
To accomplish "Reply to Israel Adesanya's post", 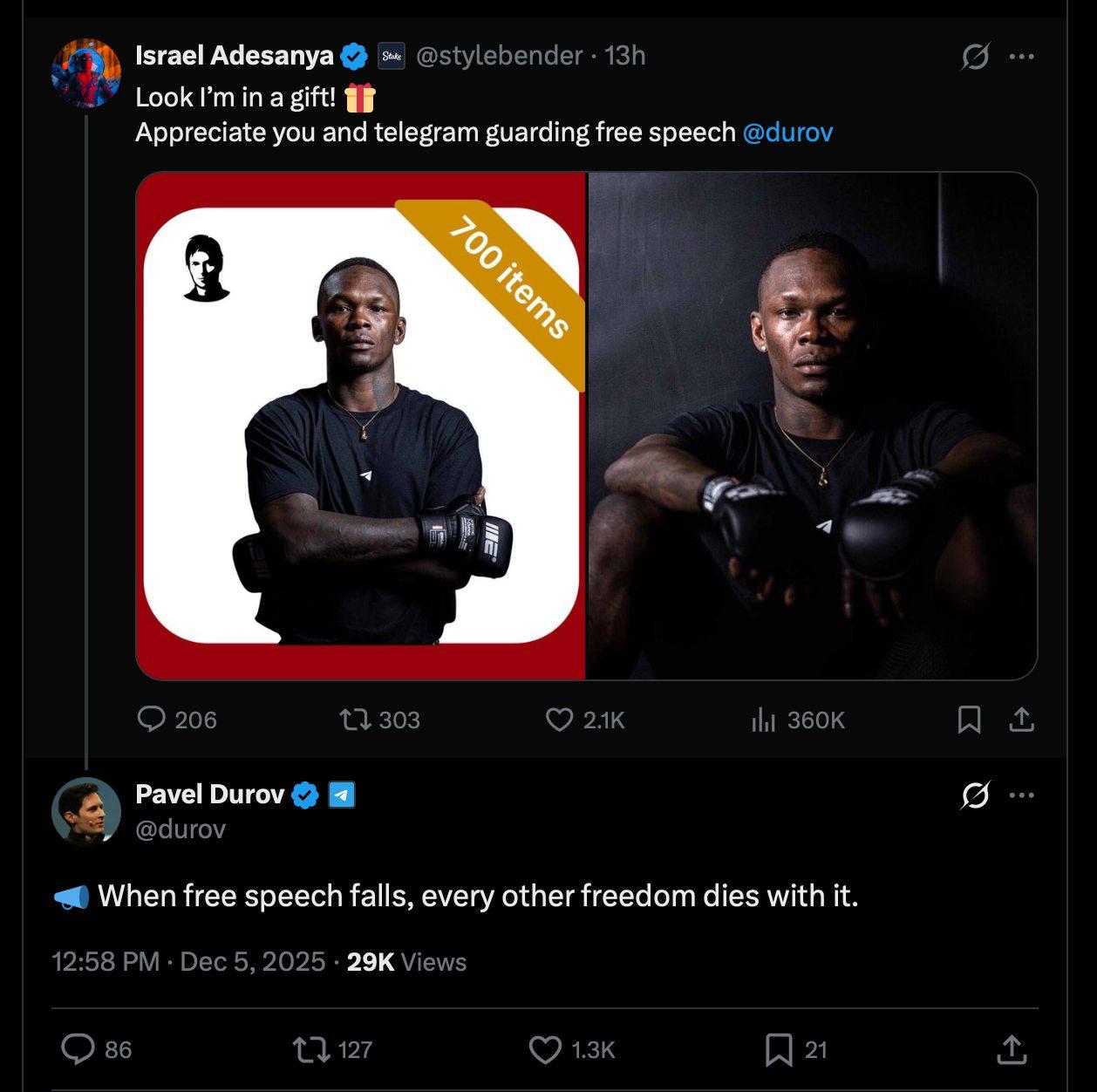I will (152, 720).
